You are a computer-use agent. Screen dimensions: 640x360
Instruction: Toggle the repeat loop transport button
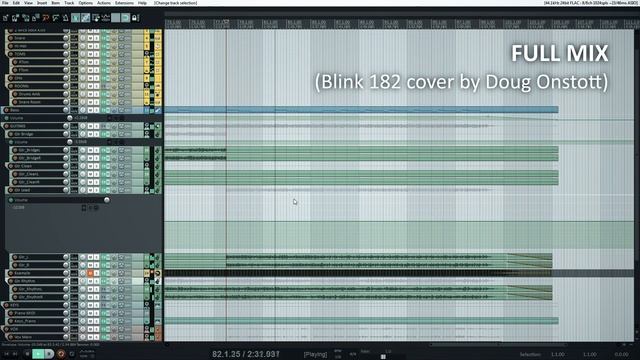[x=72, y=353]
